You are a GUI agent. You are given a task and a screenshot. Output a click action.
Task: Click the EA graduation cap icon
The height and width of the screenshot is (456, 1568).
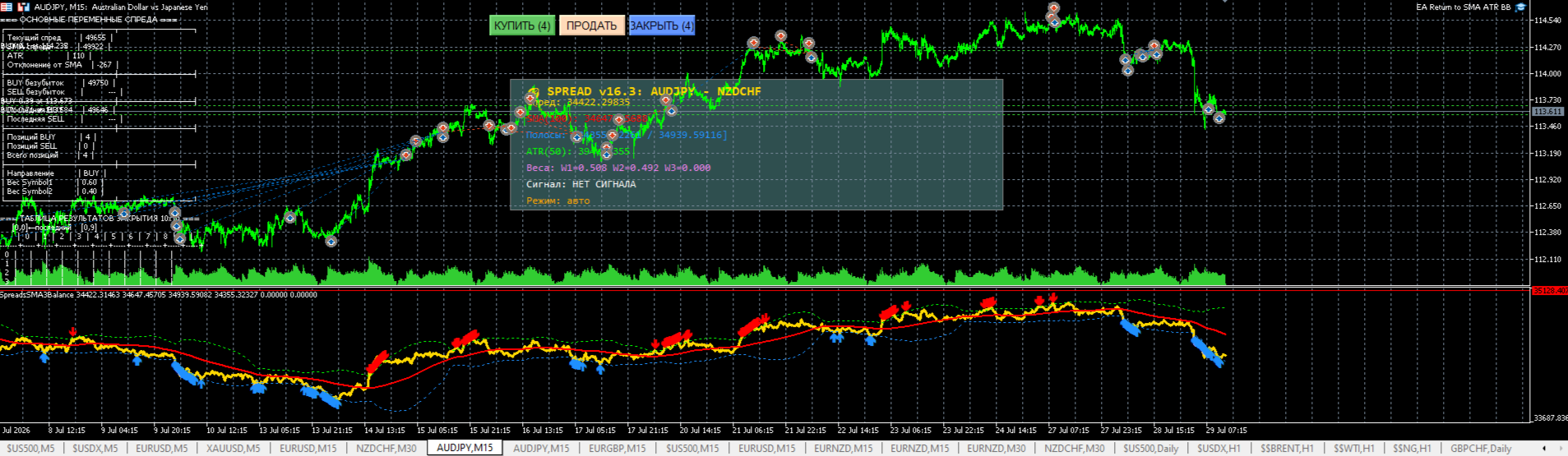(x=1520, y=7)
